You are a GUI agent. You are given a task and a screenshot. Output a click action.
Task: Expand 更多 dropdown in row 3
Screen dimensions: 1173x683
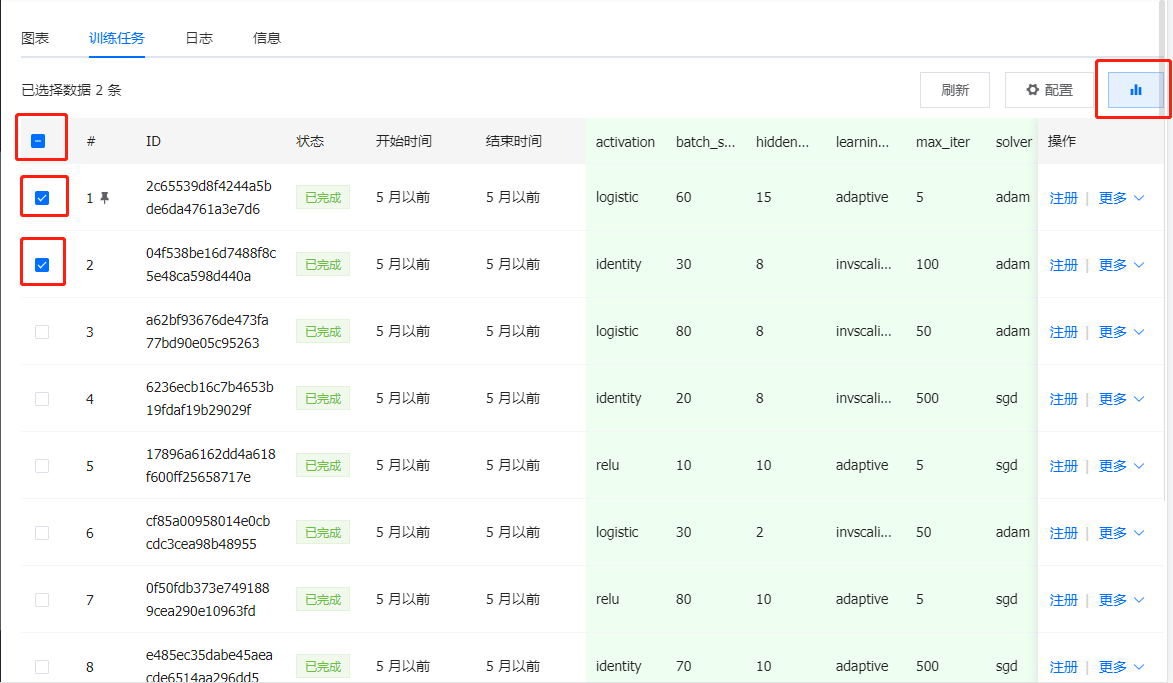tap(1121, 331)
